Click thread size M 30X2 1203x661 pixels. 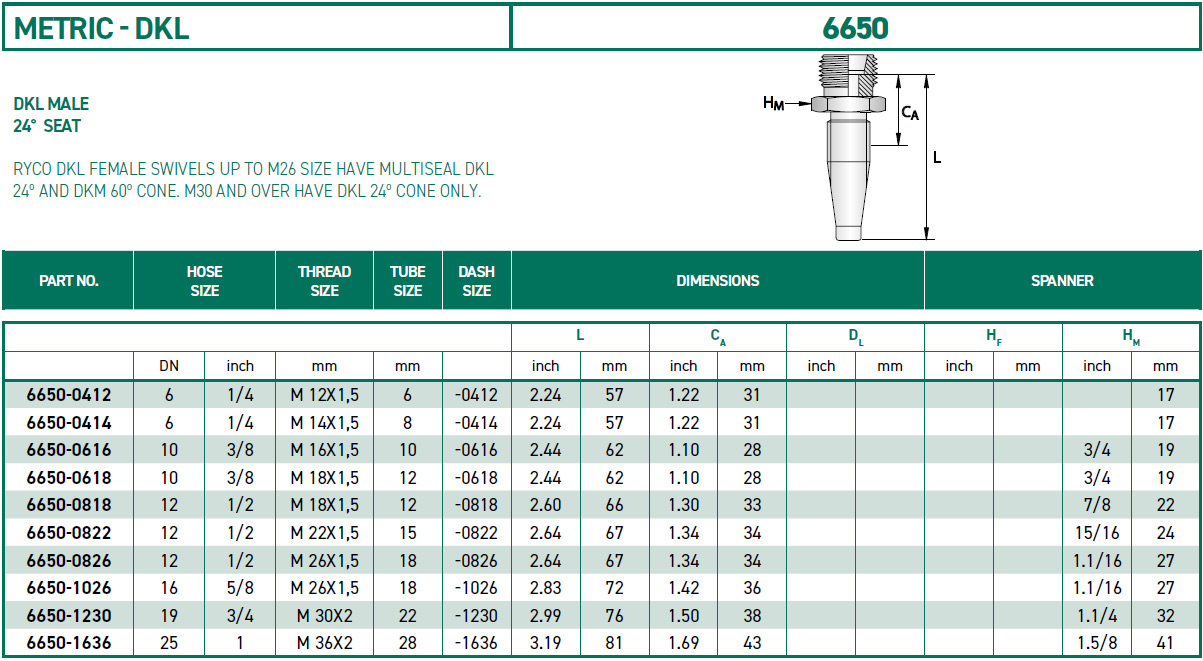point(324,615)
